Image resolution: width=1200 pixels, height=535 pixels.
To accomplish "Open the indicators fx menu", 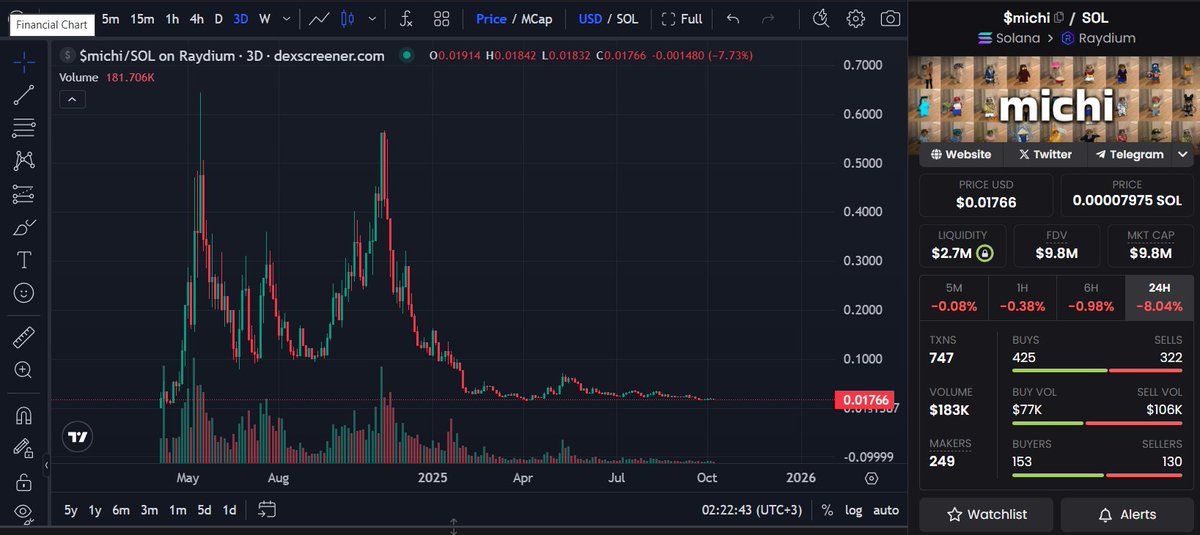I will tap(407, 18).
